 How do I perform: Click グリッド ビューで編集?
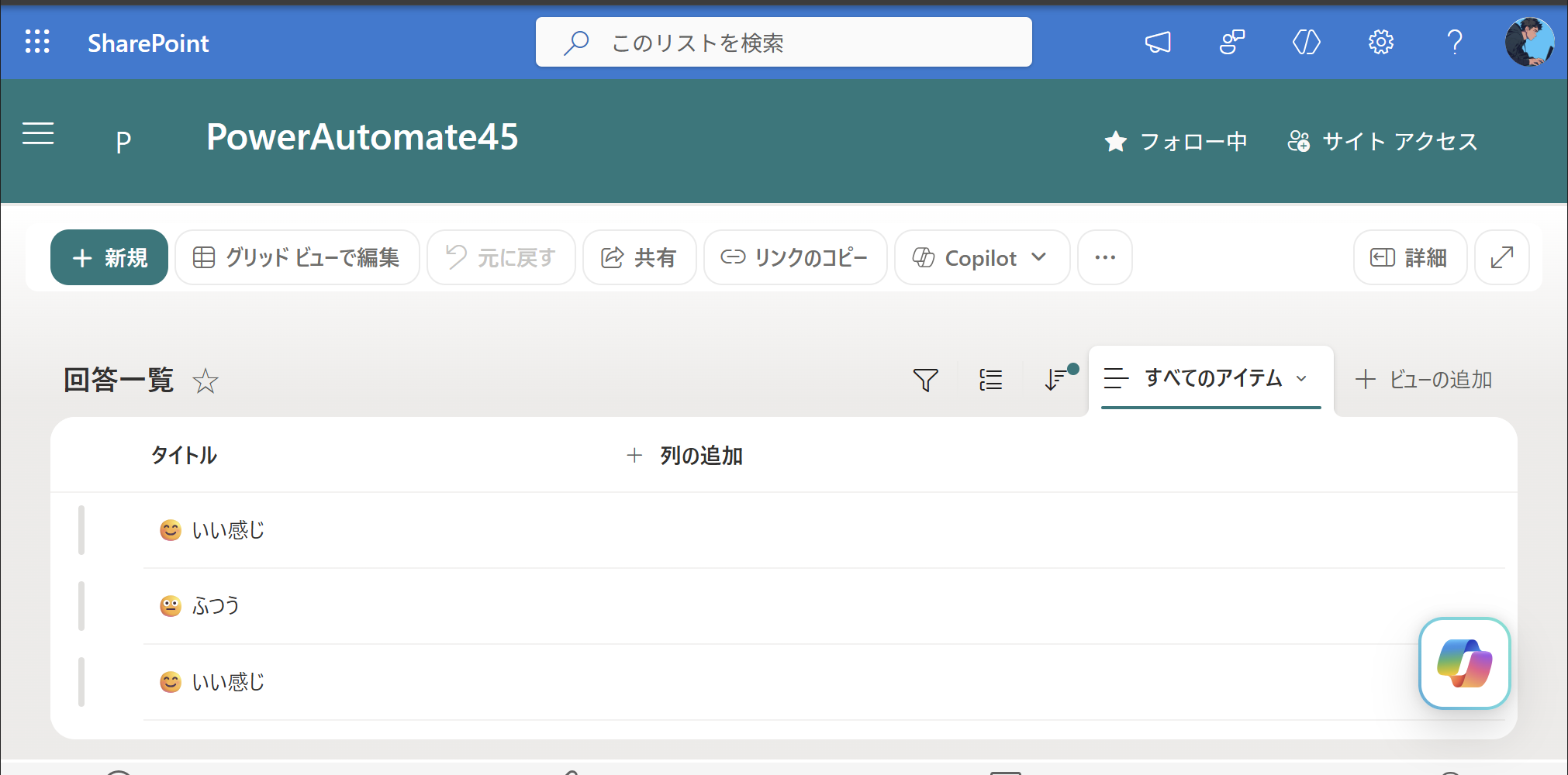[297, 257]
